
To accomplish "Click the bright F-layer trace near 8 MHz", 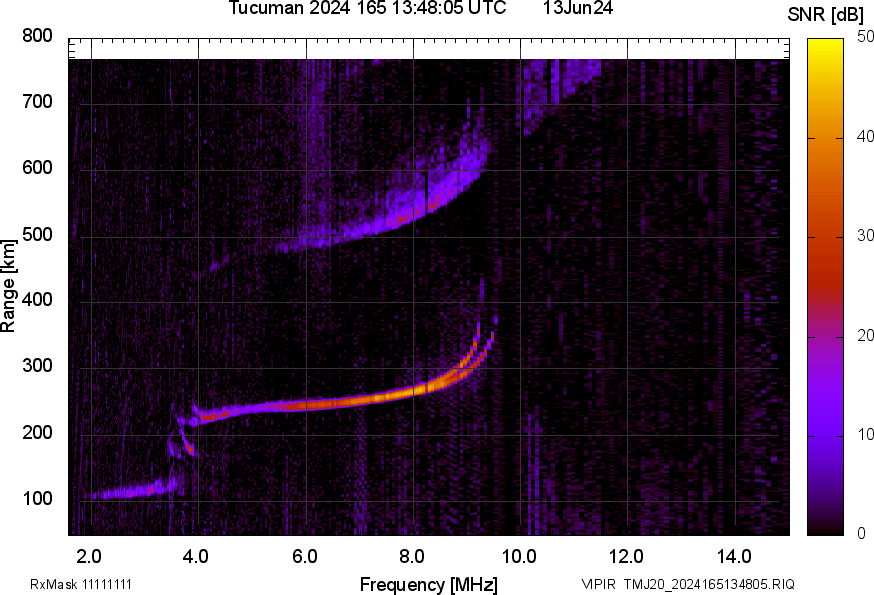I will point(414,391).
